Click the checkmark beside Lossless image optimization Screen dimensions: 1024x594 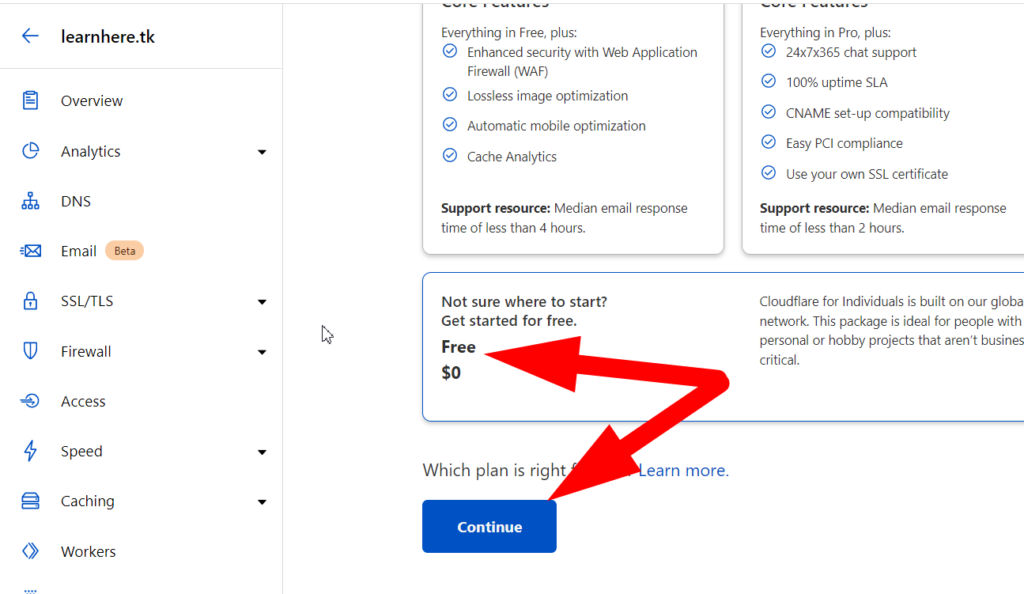click(x=450, y=95)
